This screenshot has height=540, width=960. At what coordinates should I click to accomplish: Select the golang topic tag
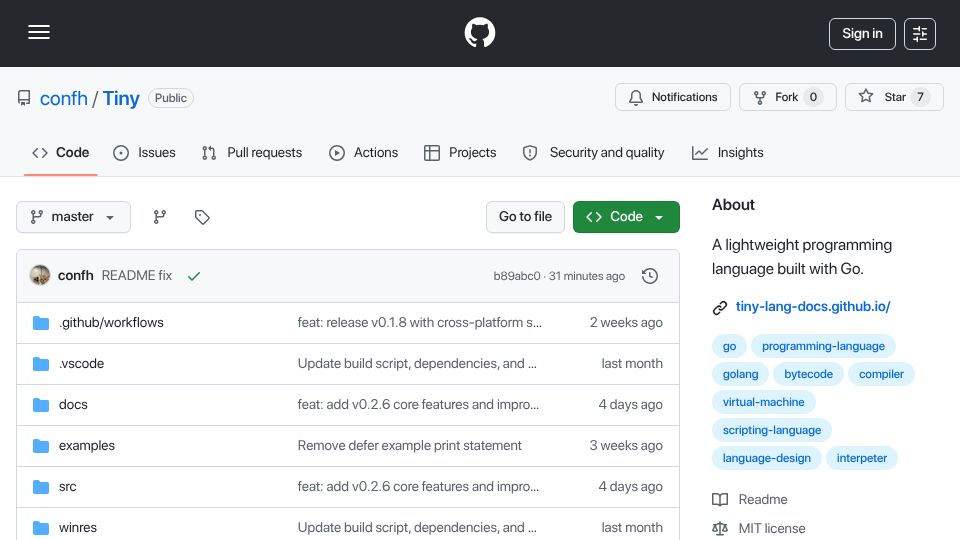pos(740,374)
